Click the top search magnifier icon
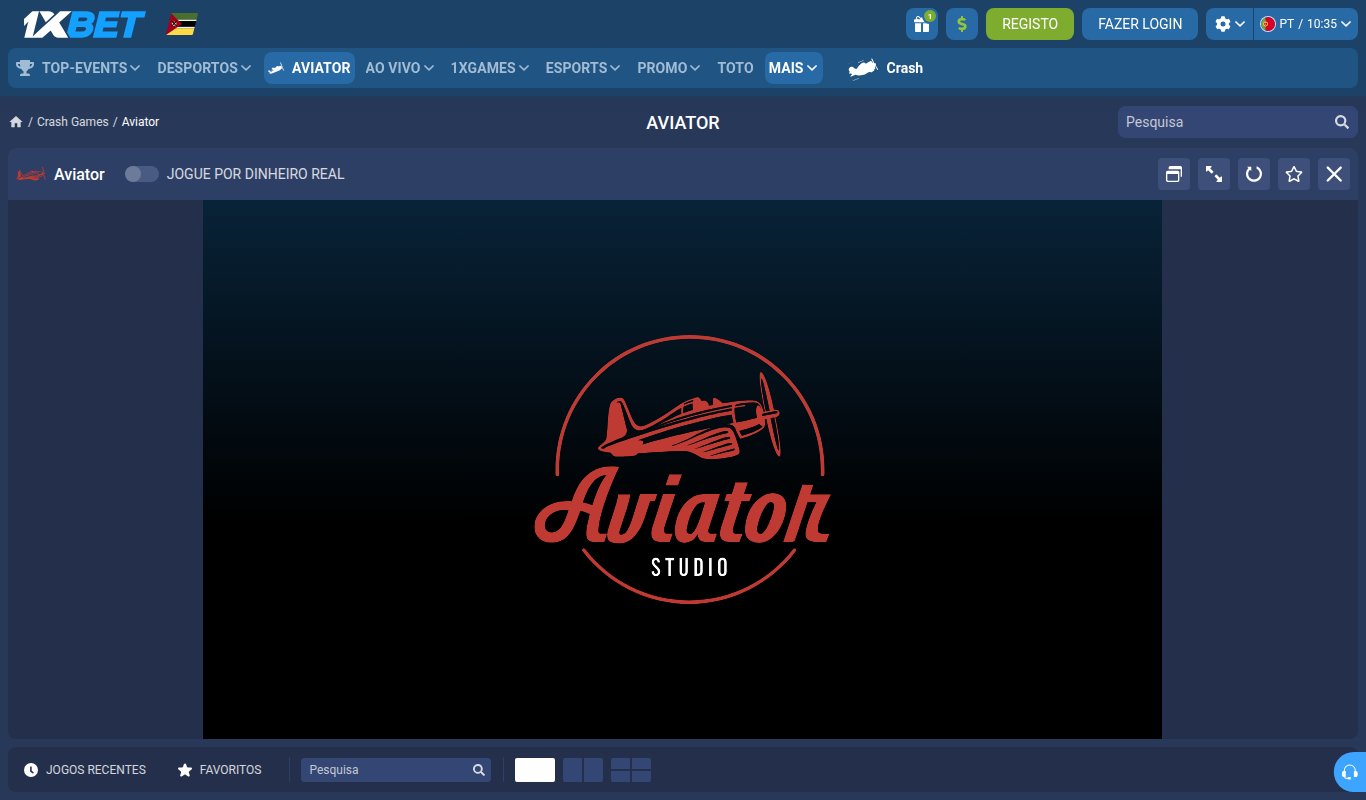The height and width of the screenshot is (800, 1366). click(1342, 122)
